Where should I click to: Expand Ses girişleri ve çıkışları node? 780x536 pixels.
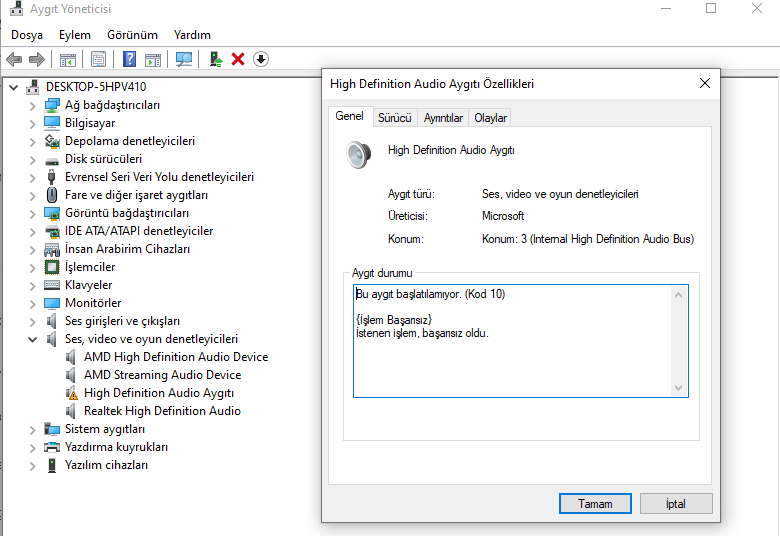(x=32, y=322)
